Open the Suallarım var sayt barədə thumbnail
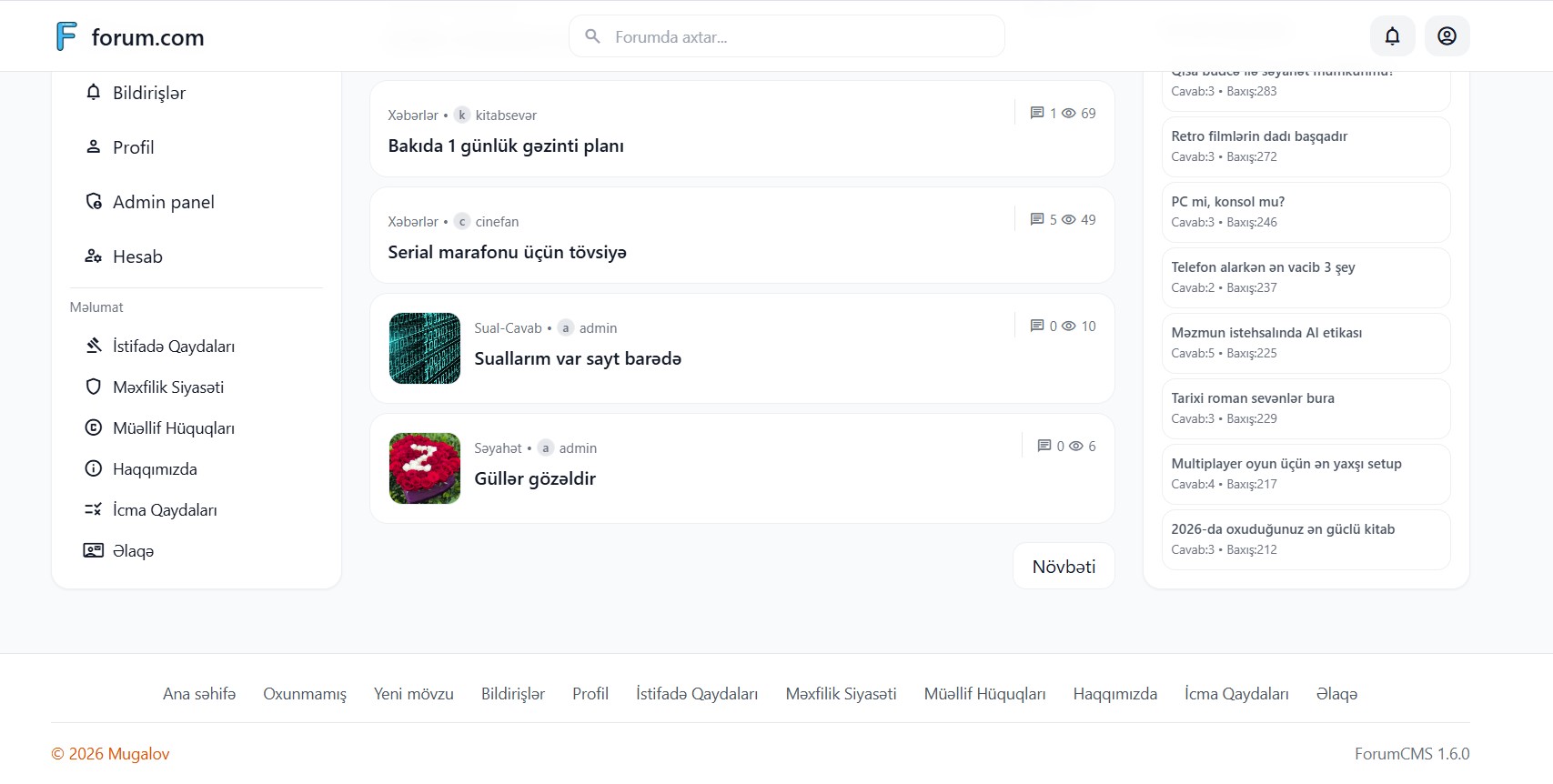The height and width of the screenshot is (784, 1553). [425, 348]
